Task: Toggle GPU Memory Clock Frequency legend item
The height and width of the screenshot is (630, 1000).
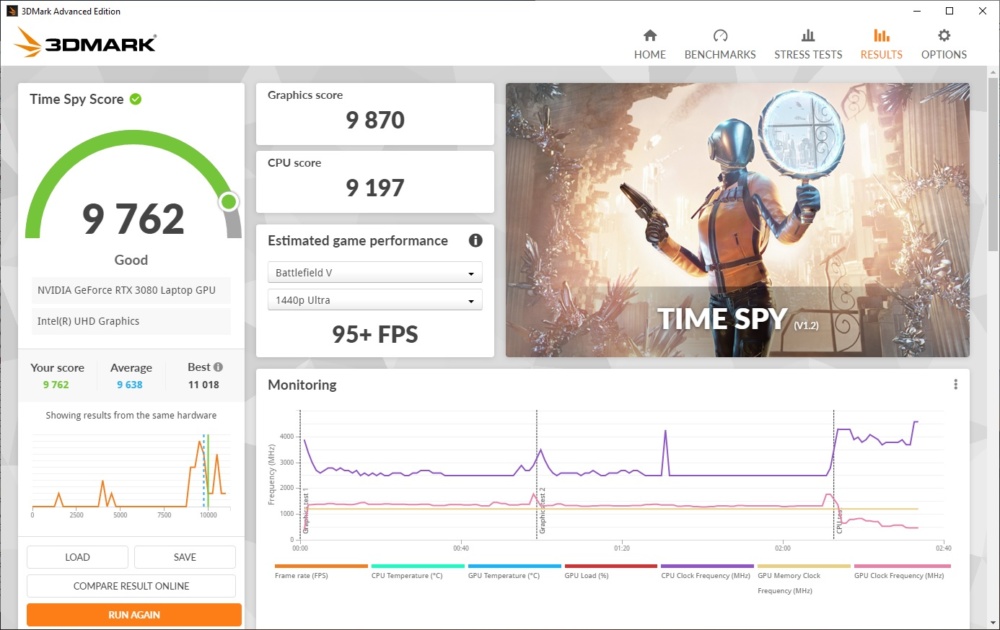Action: [x=804, y=578]
